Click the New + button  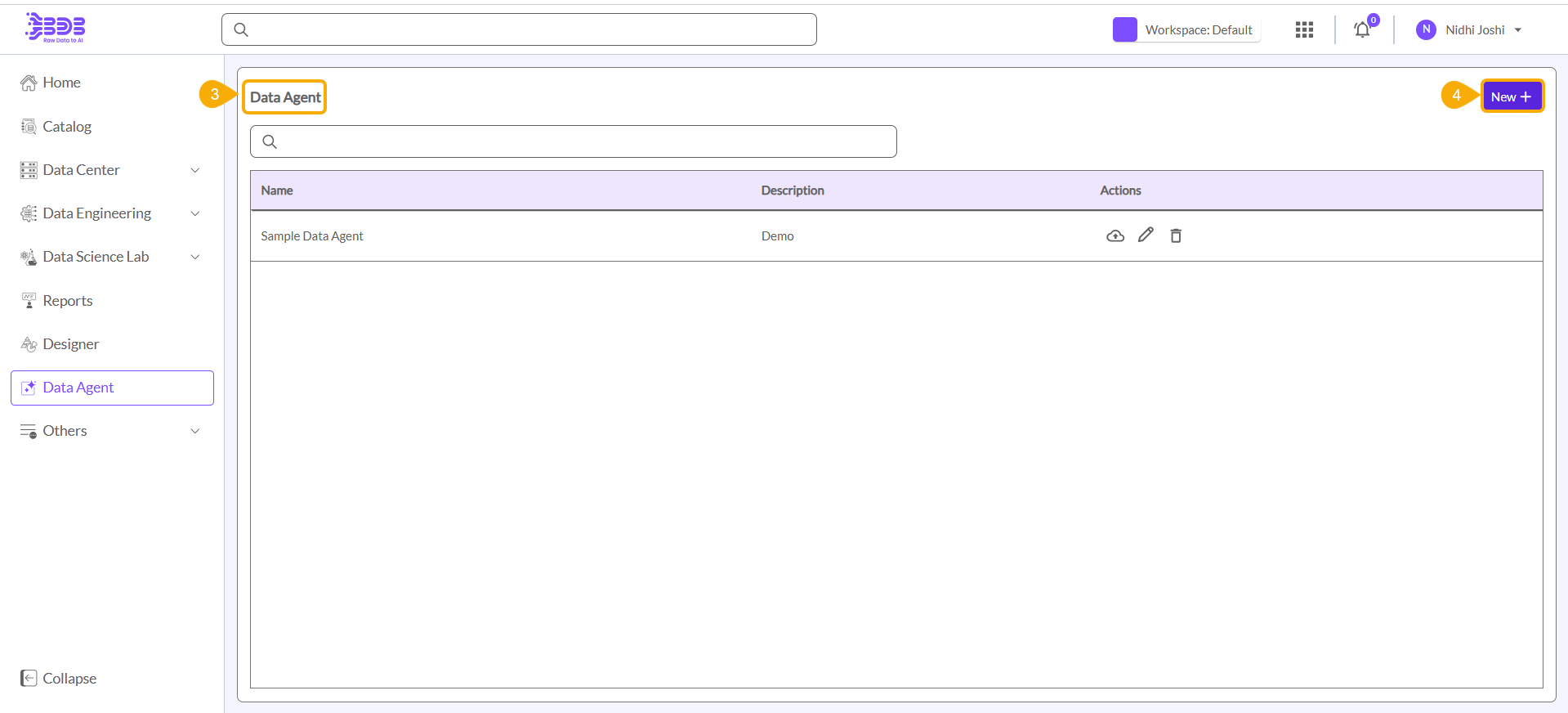tap(1512, 96)
